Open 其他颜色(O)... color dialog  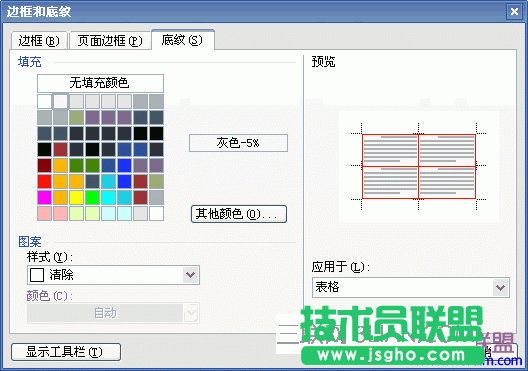click(x=239, y=214)
